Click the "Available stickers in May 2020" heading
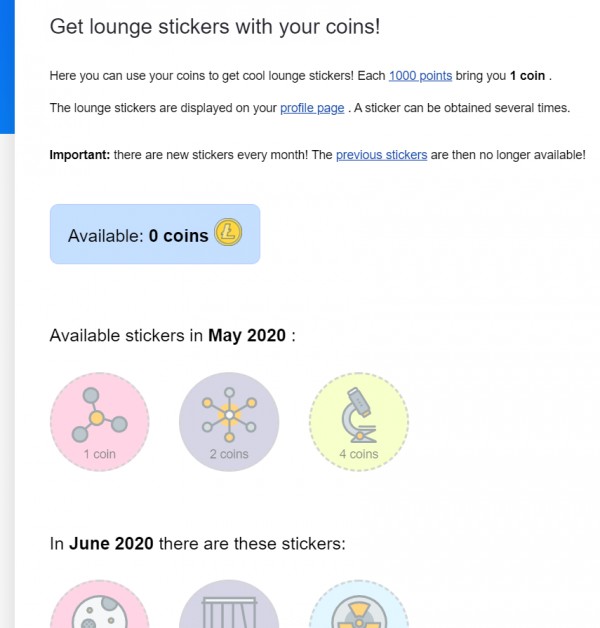The image size is (600, 628). click(x=172, y=336)
